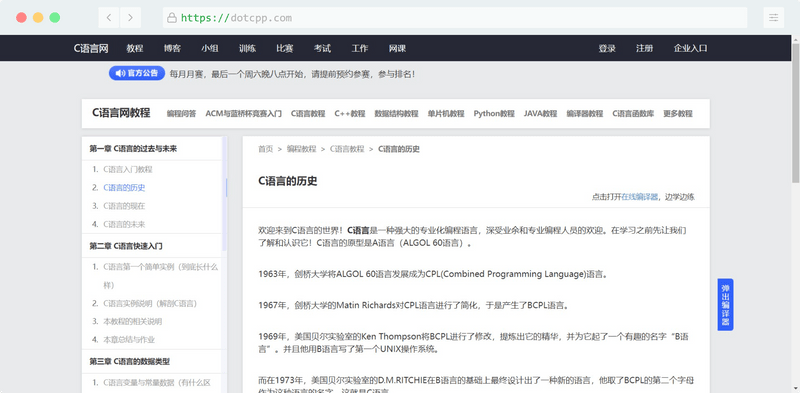Open the 数据结构教程 tab
800x393 pixels.
pyautogui.click(x=396, y=114)
